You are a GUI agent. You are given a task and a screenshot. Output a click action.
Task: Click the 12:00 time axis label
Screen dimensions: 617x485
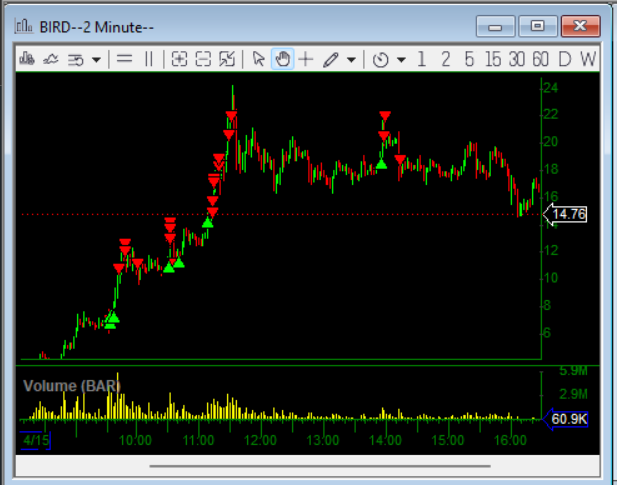point(260,440)
